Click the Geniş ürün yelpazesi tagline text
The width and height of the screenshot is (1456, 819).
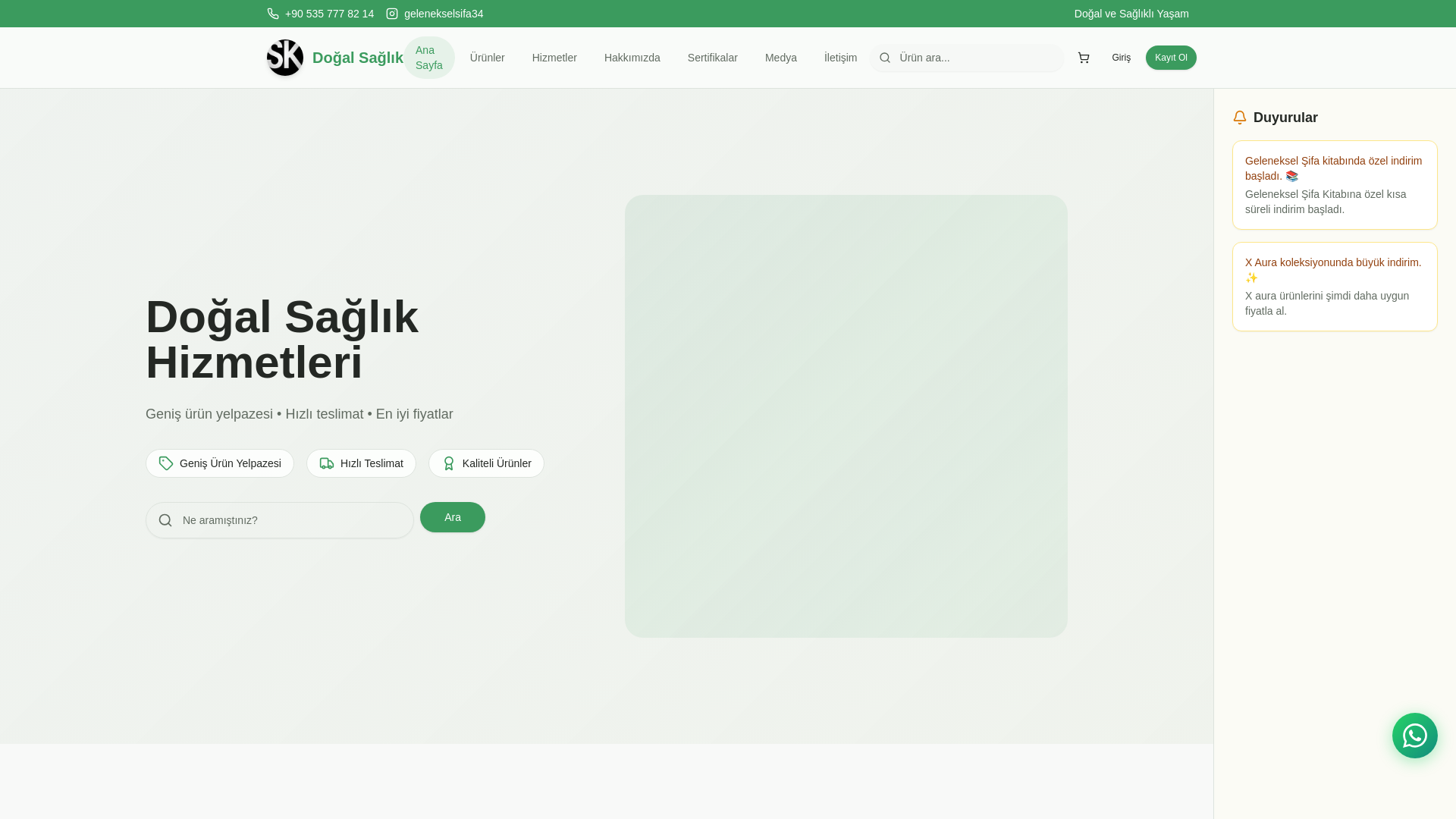[x=300, y=414]
